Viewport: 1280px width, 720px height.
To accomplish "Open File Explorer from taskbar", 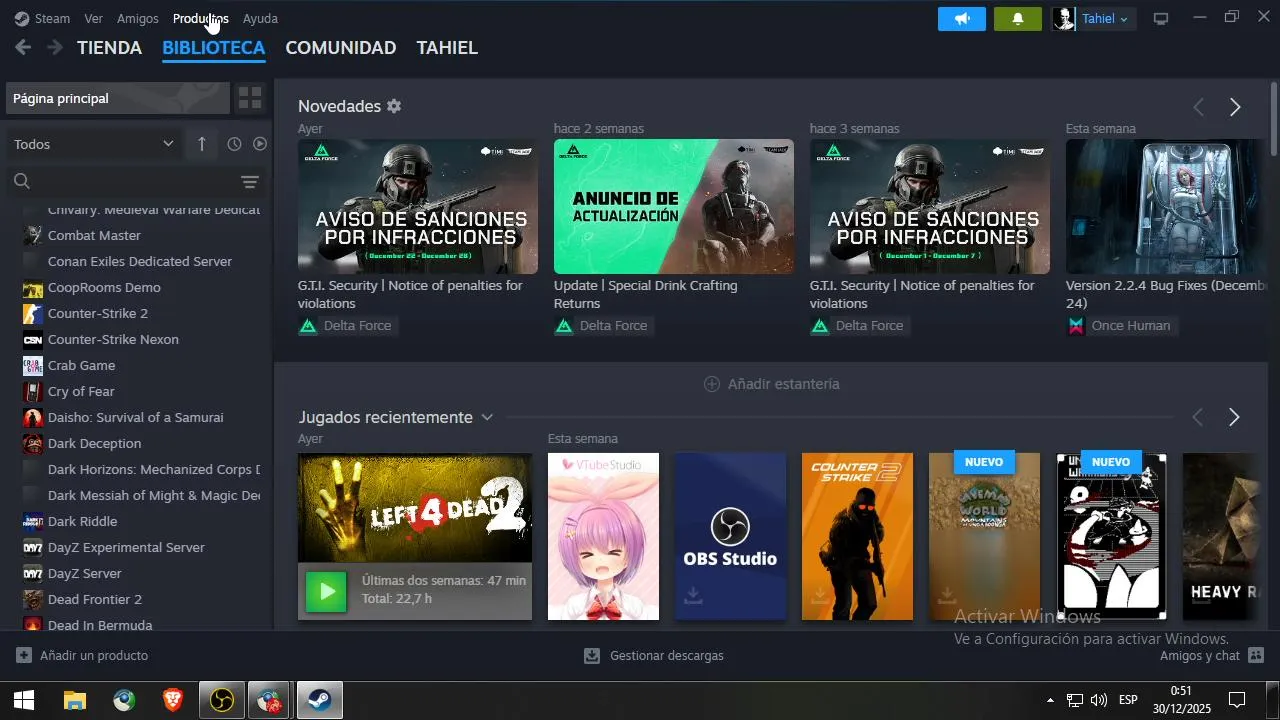I will (75, 700).
